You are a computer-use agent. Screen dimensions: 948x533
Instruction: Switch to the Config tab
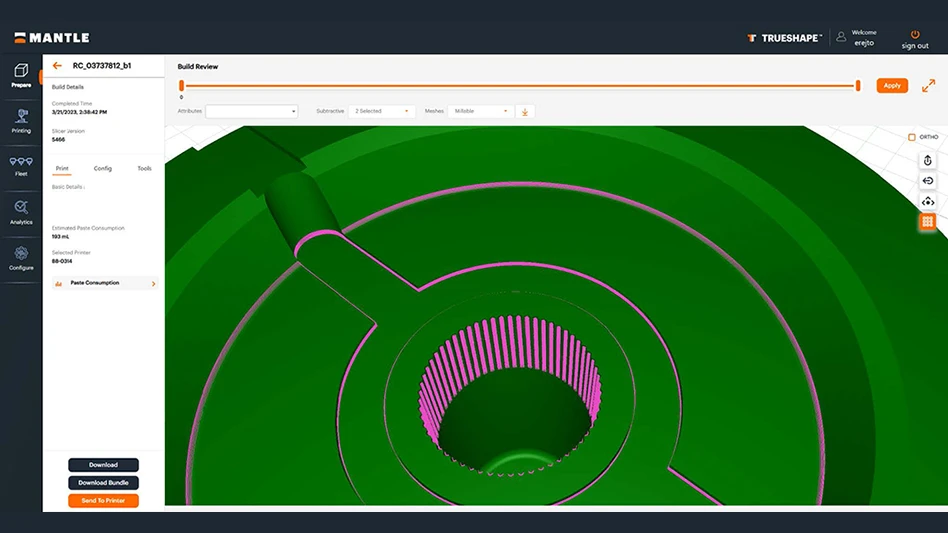point(103,168)
